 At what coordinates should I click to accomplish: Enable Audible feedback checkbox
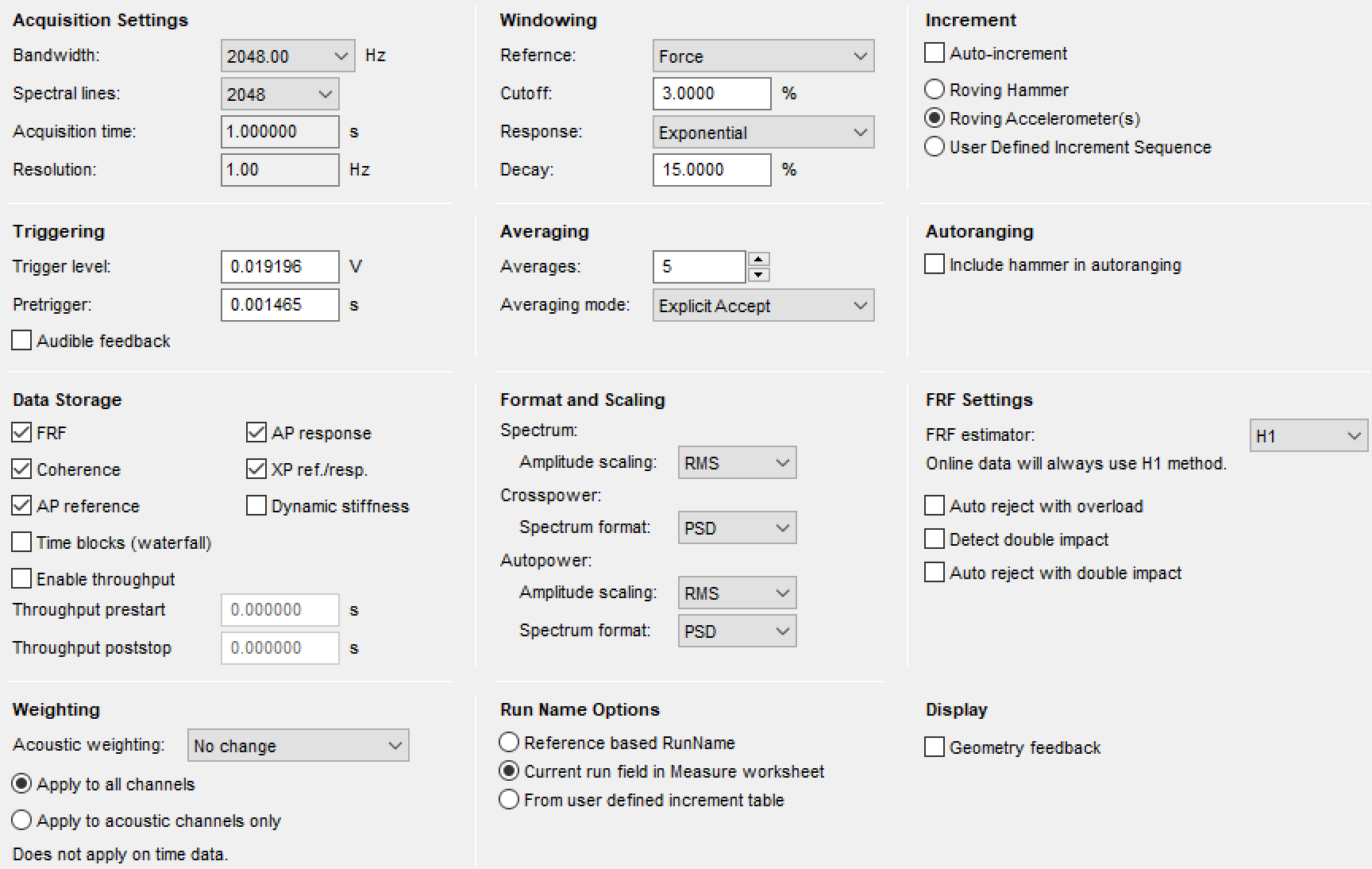21,341
